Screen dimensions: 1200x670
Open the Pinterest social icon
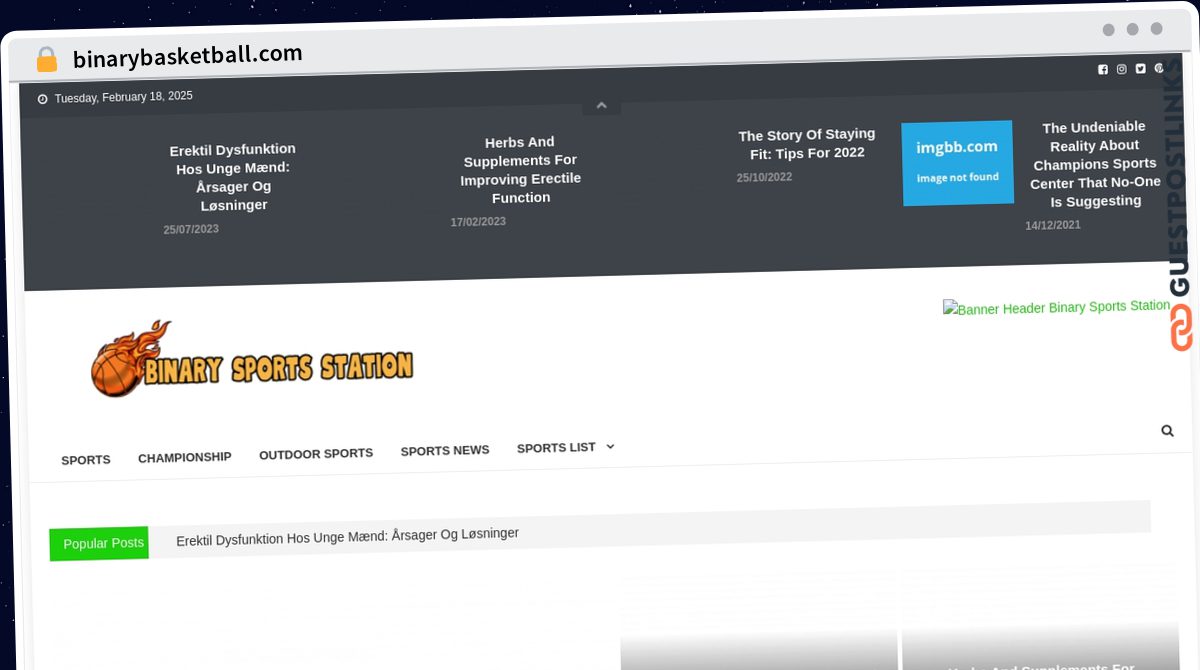1159,68
